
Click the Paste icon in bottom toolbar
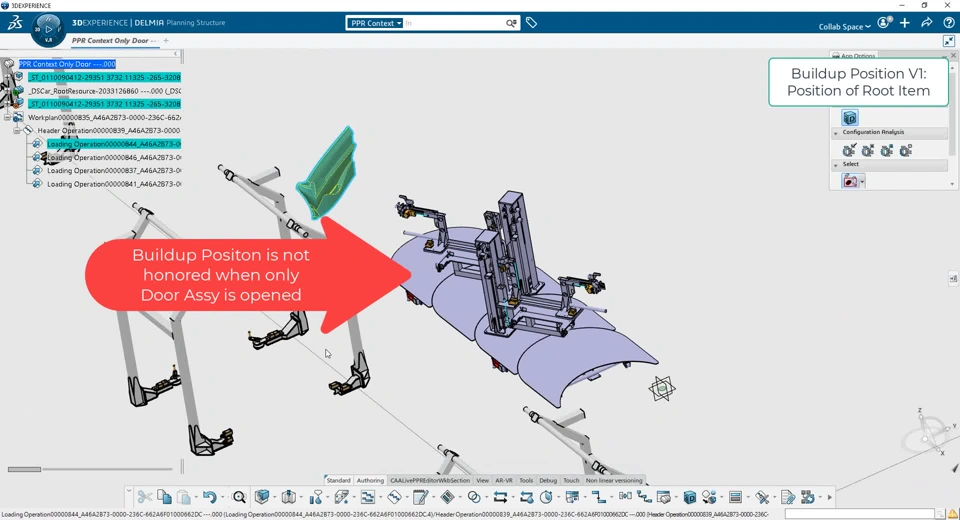184,497
